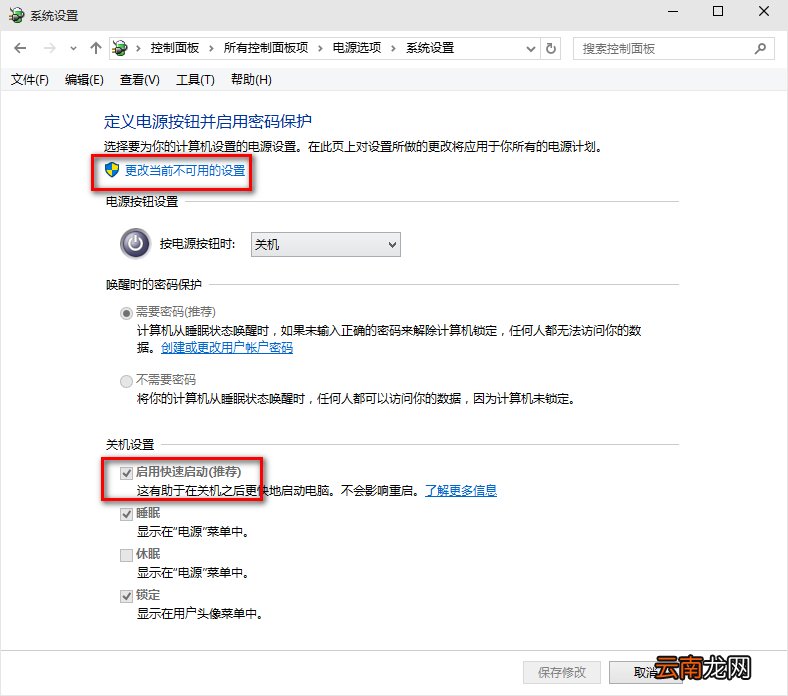Enable the 休眠 checkbox
The width and height of the screenshot is (788, 696).
126,555
